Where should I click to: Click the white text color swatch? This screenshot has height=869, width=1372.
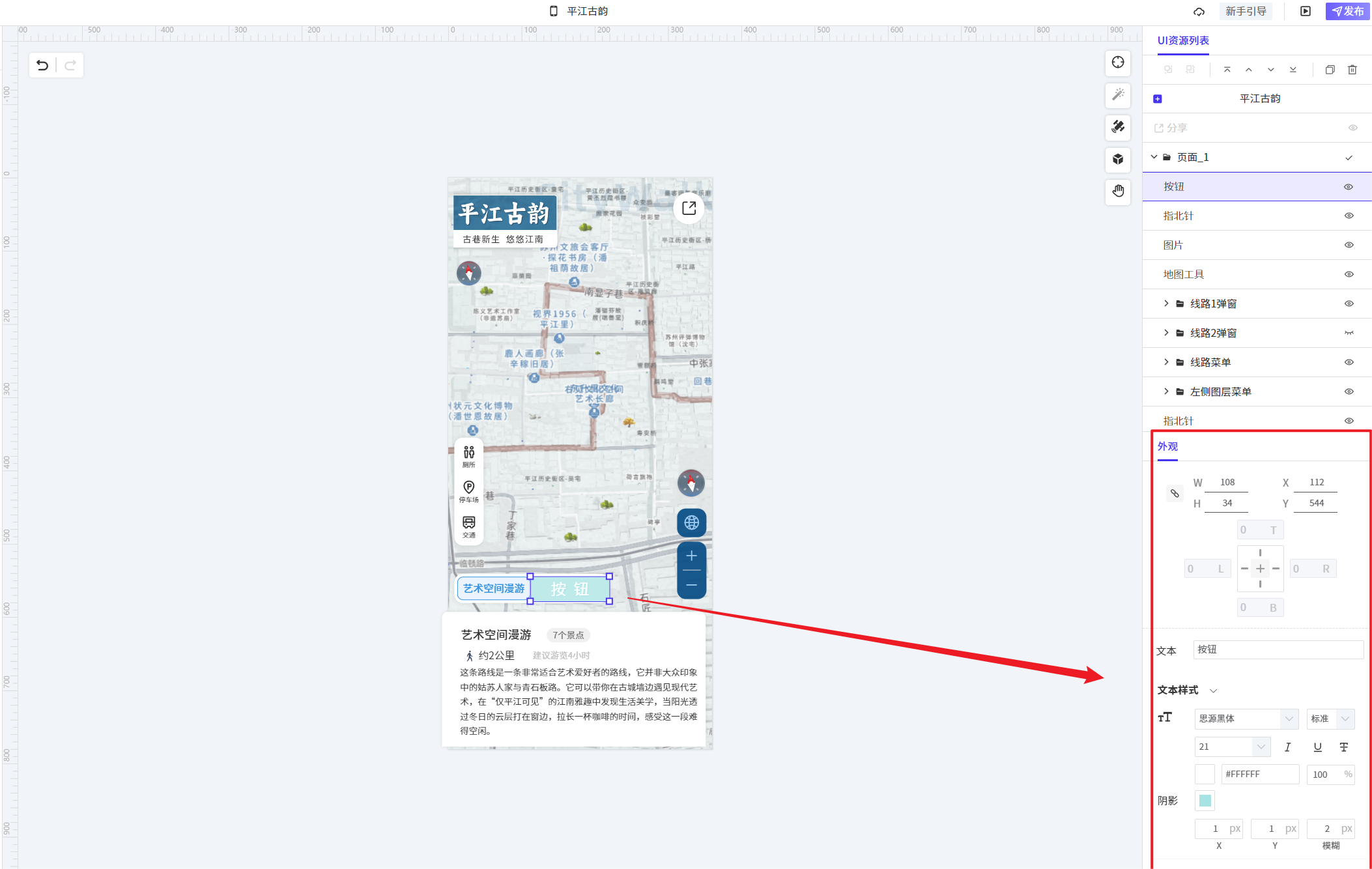tap(1205, 774)
